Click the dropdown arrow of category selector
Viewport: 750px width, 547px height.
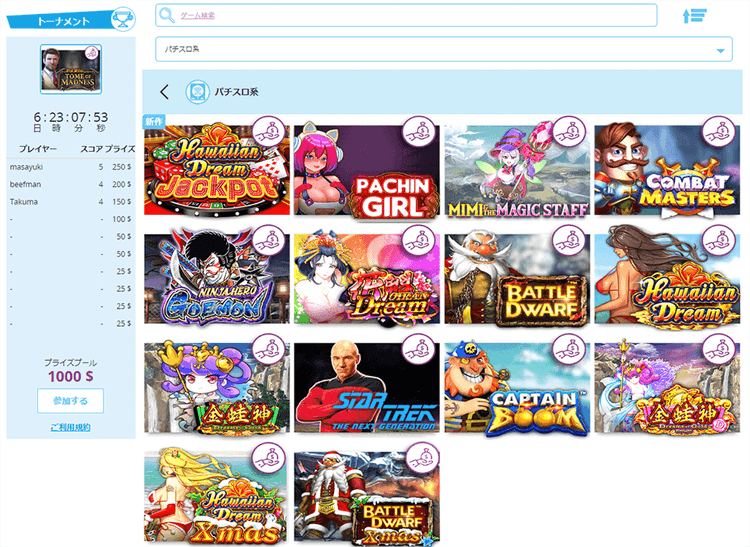[x=720, y=51]
